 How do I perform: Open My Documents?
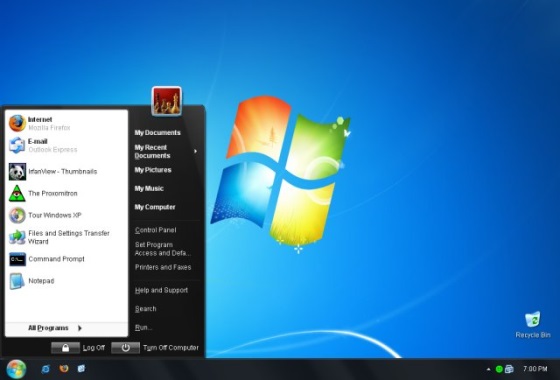pos(158,132)
